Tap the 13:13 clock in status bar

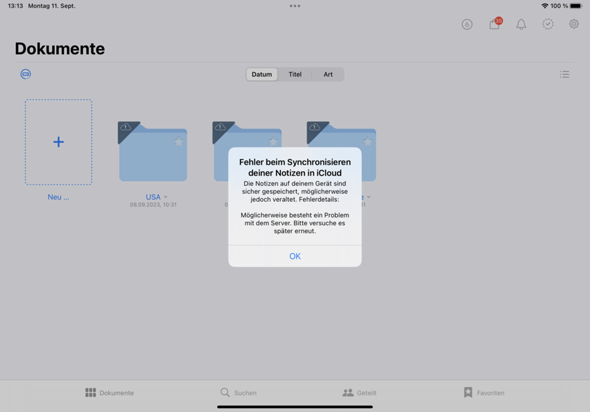point(15,6)
